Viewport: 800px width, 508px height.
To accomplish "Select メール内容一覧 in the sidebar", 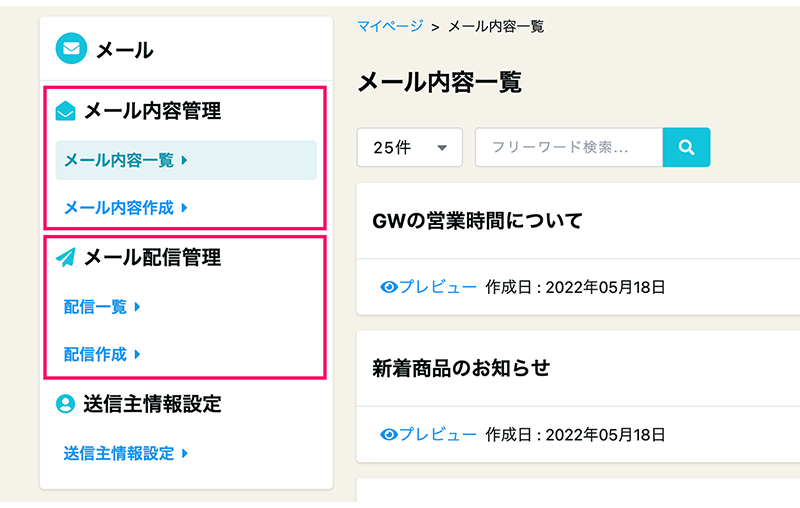I will pyautogui.click(x=119, y=160).
